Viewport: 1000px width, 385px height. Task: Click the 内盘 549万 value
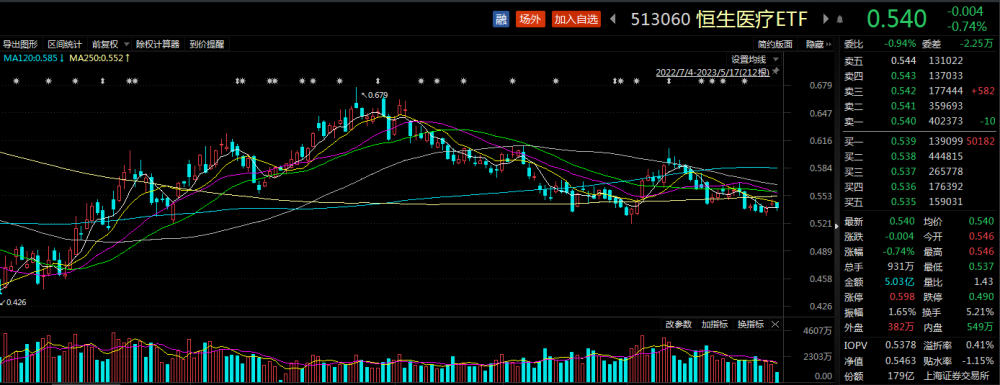[x=980, y=327]
